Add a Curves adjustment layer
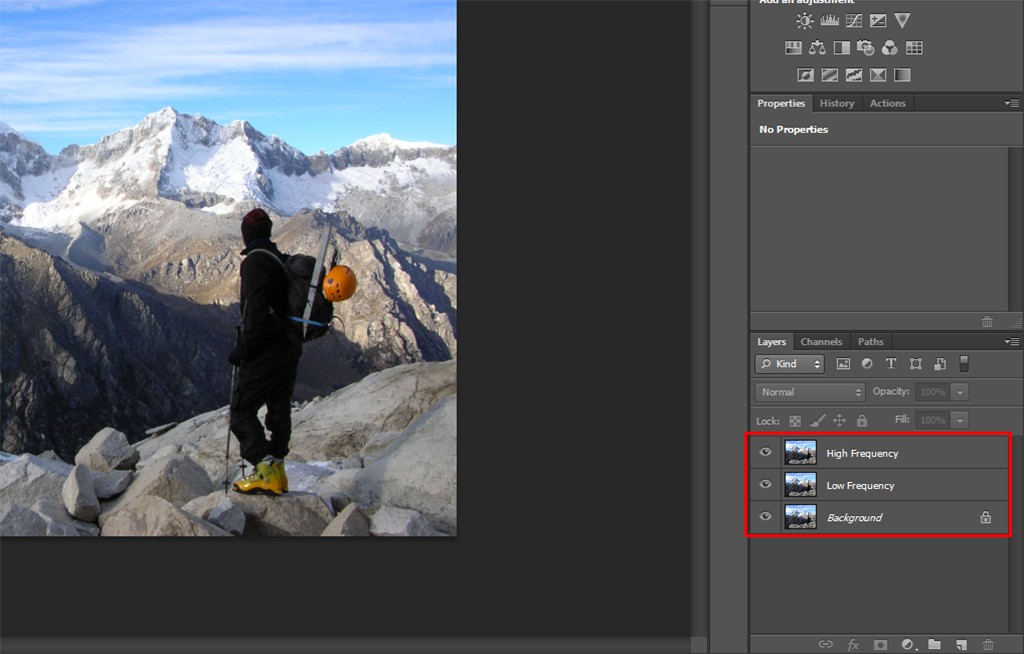This screenshot has height=654, width=1024. click(854, 21)
